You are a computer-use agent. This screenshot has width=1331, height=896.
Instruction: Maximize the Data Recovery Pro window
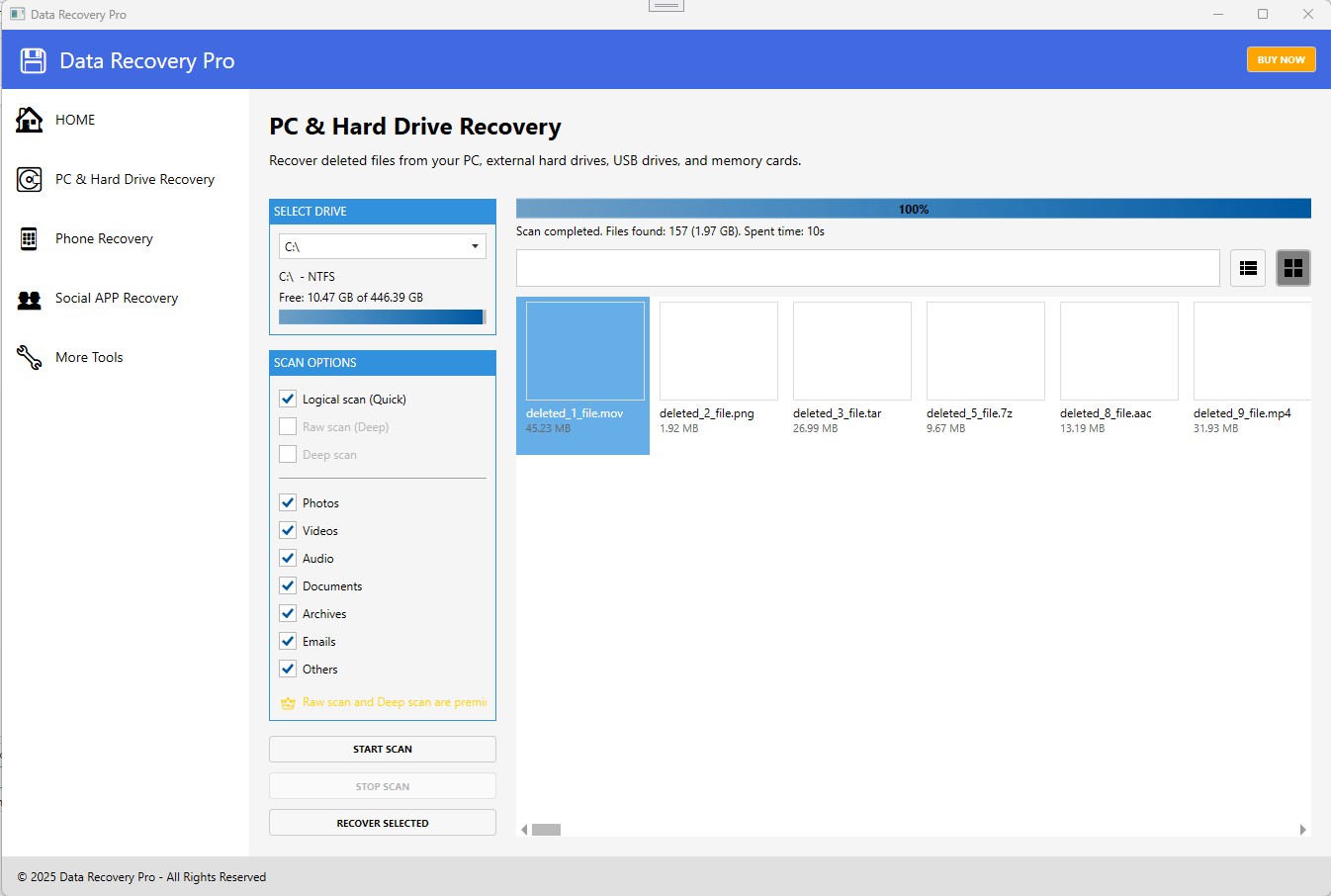click(x=1263, y=14)
